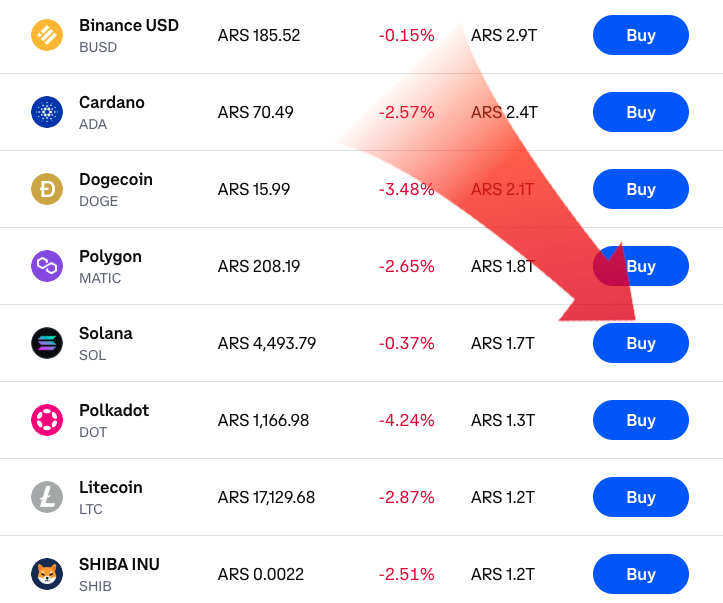Buy Dogecoin using its Buy button
The image size is (723, 603).
(640, 189)
